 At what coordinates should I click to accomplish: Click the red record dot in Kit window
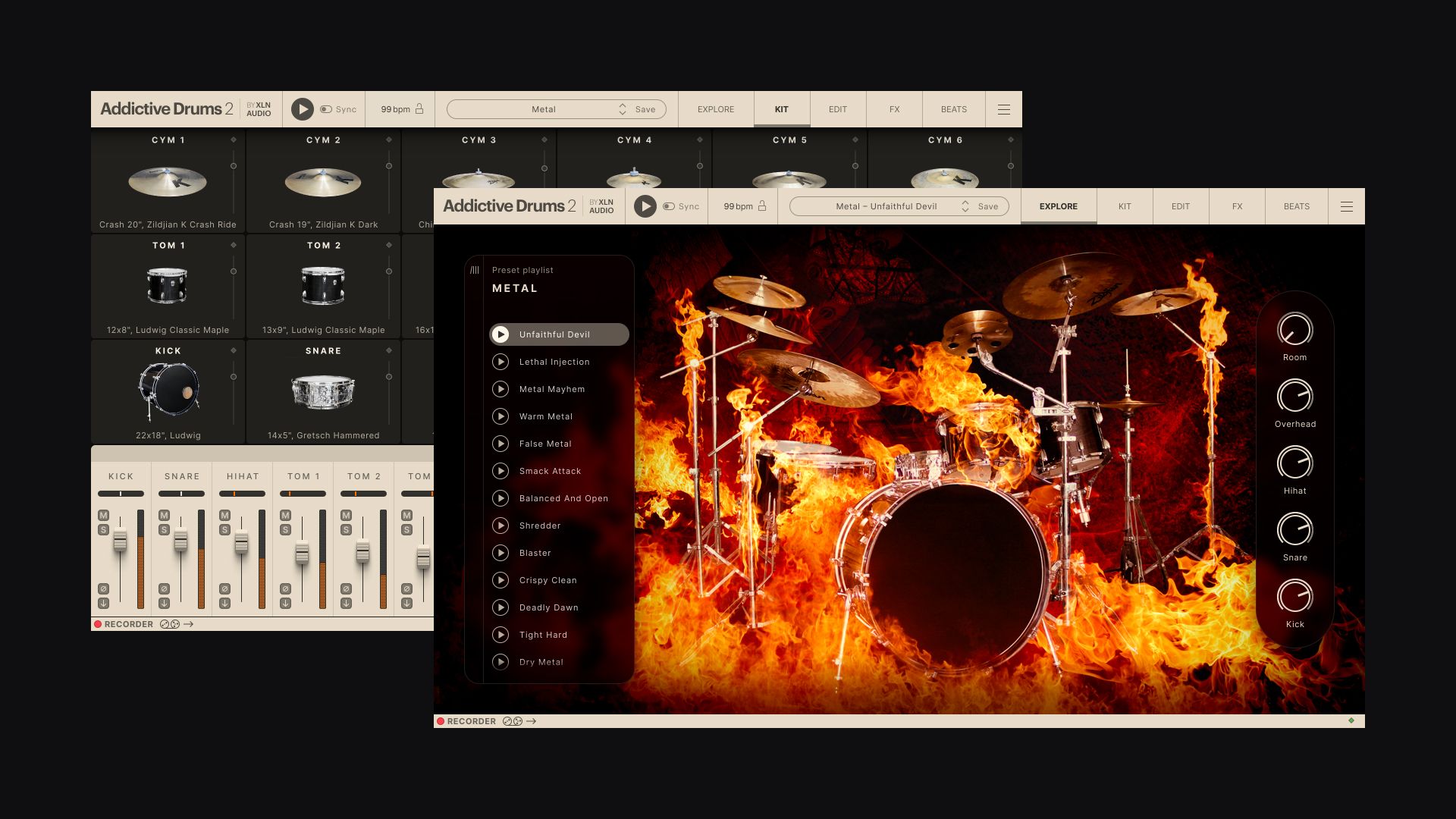click(98, 624)
